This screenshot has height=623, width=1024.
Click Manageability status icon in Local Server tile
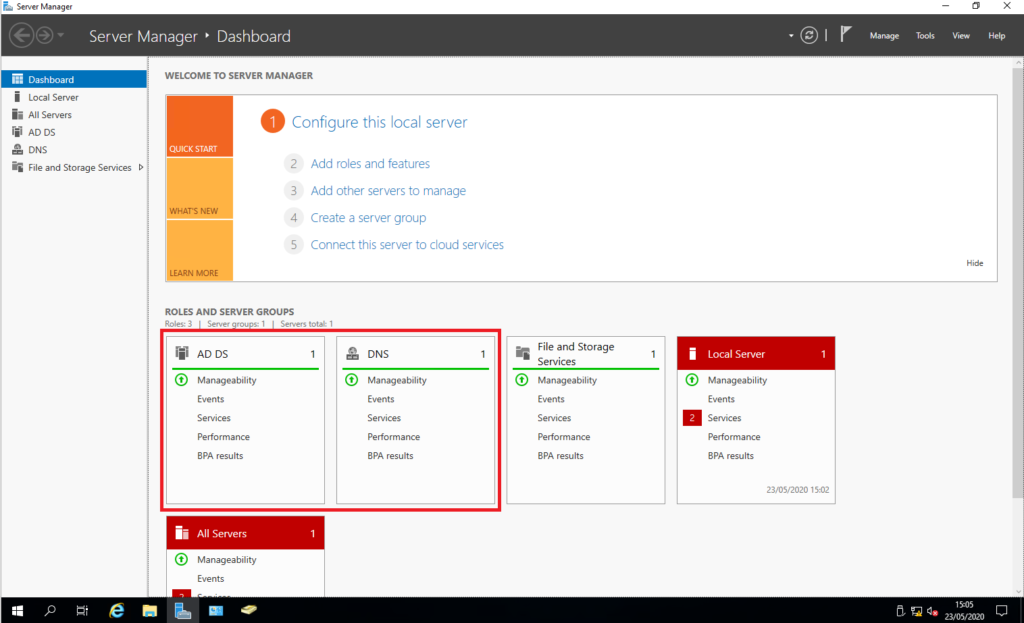[692, 379]
